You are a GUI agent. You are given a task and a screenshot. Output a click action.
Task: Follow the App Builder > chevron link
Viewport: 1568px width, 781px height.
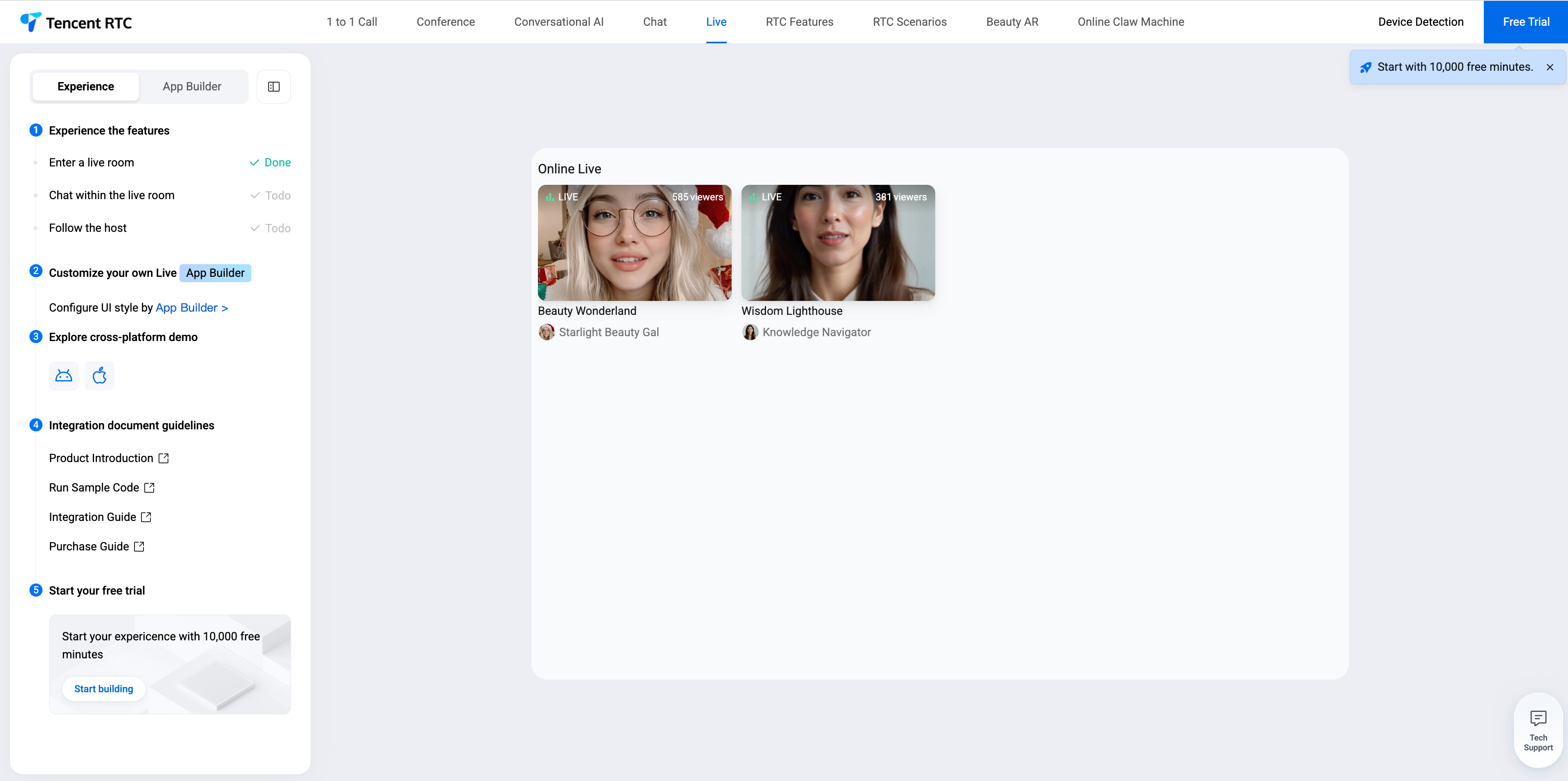192,308
